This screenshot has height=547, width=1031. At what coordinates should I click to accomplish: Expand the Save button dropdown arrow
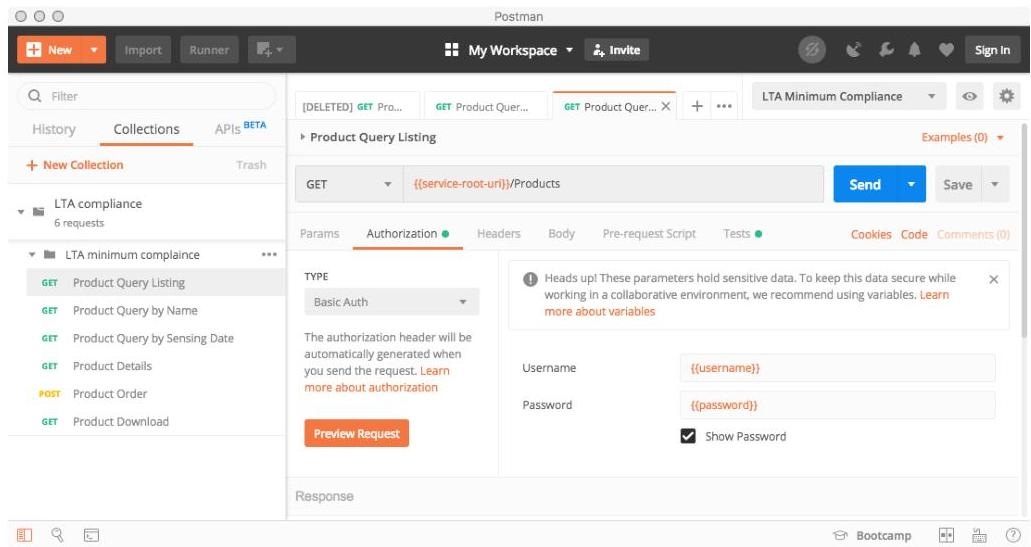[x=995, y=184]
